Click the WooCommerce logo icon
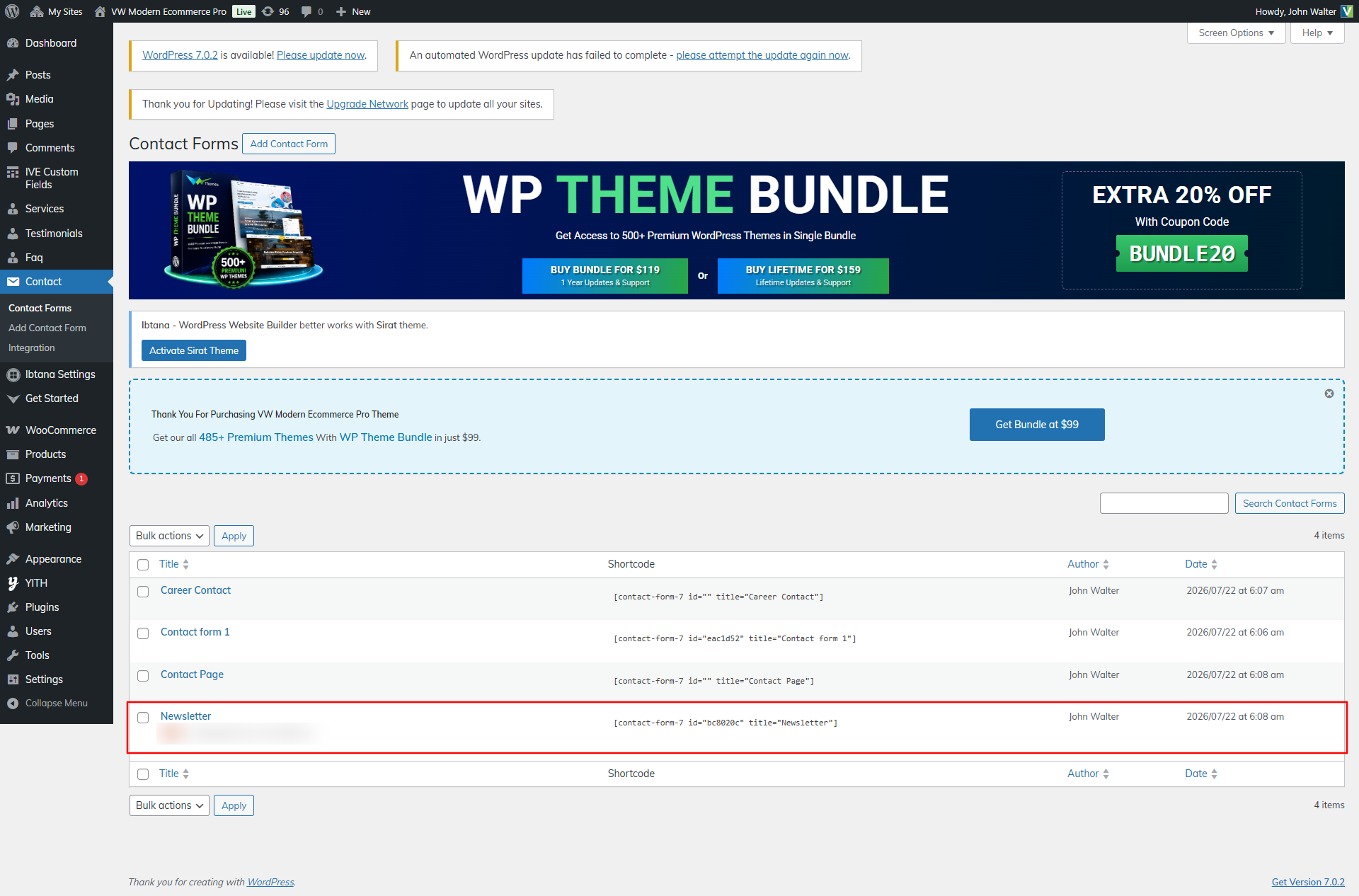Viewport: 1359px width, 896px height. 13,430
